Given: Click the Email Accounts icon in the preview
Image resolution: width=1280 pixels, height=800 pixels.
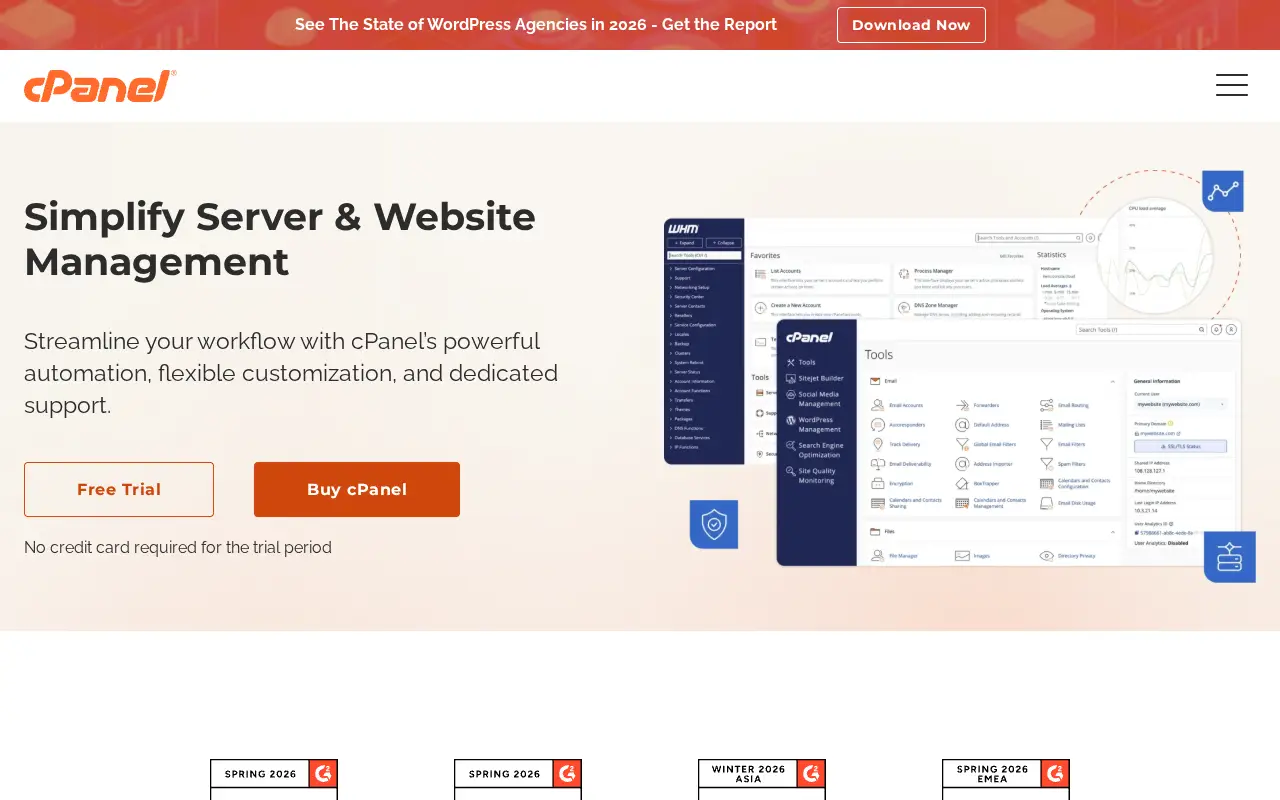Looking at the screenshot, I should 877,405.
